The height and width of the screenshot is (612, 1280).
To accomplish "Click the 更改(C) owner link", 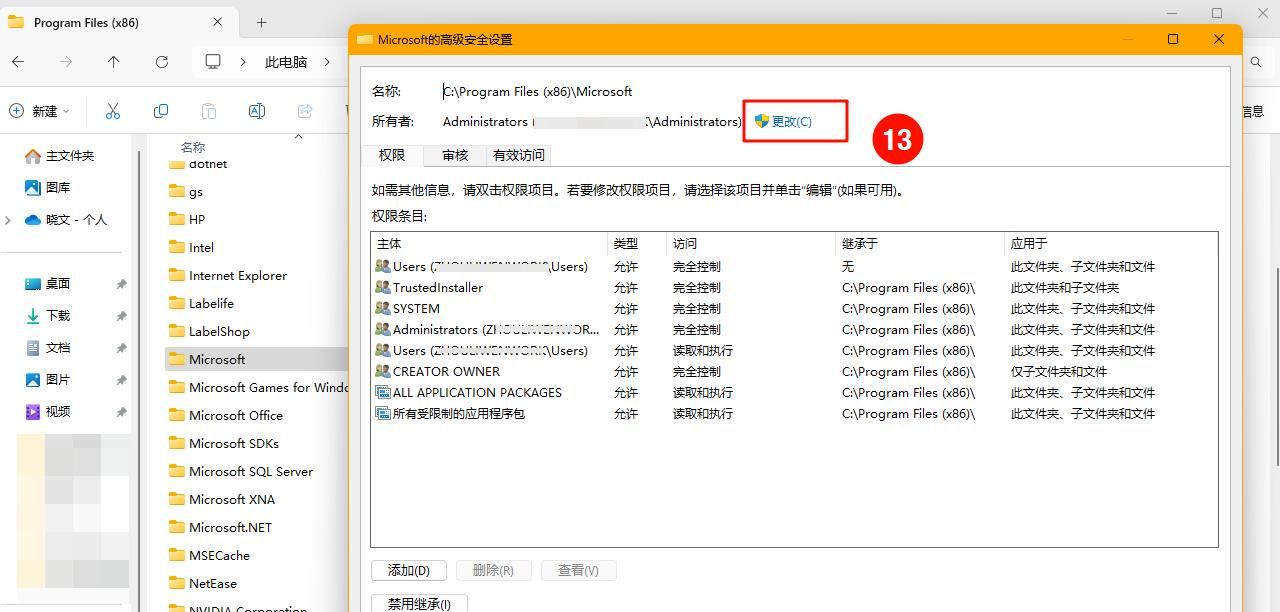I will click(794, 121).
